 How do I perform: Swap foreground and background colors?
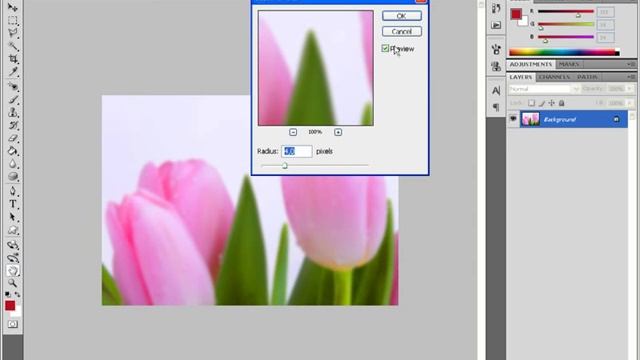[18, 294]
